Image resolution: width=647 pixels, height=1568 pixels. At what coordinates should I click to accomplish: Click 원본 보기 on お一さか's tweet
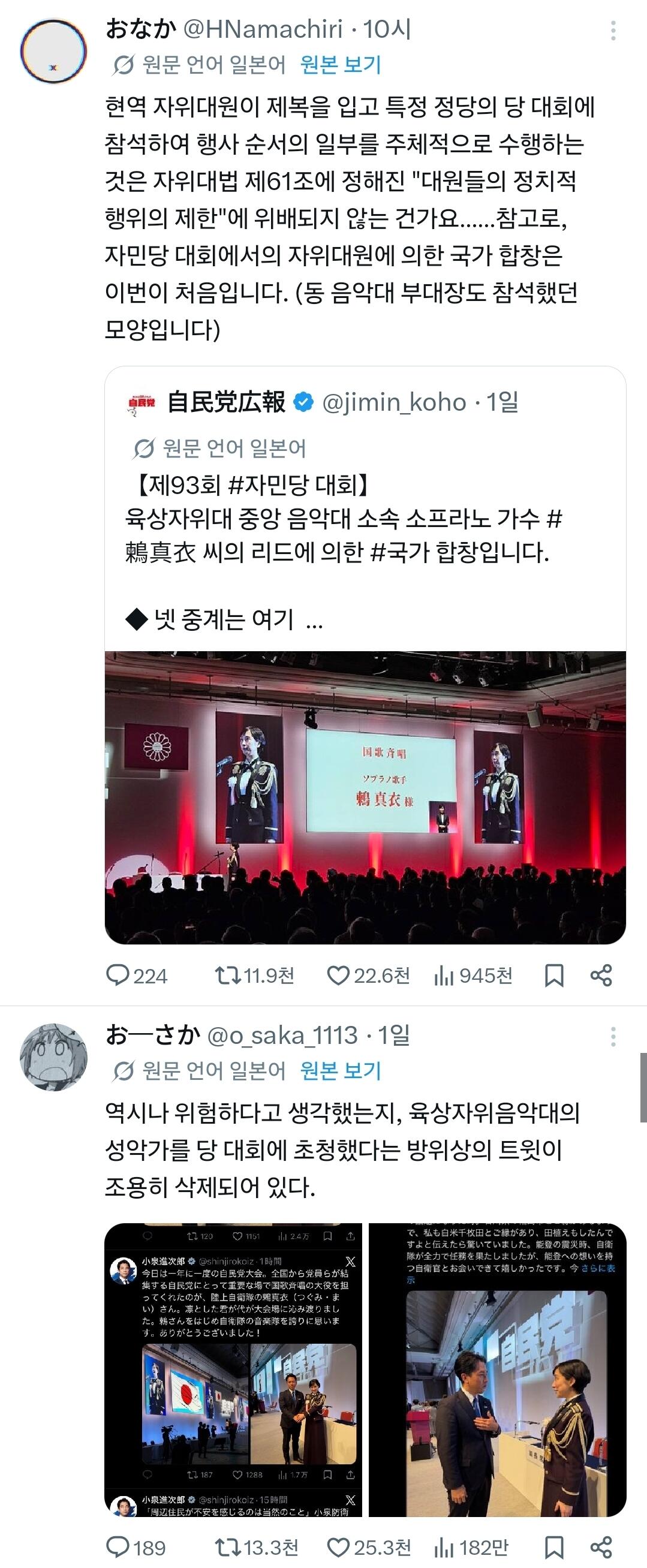341,1071
